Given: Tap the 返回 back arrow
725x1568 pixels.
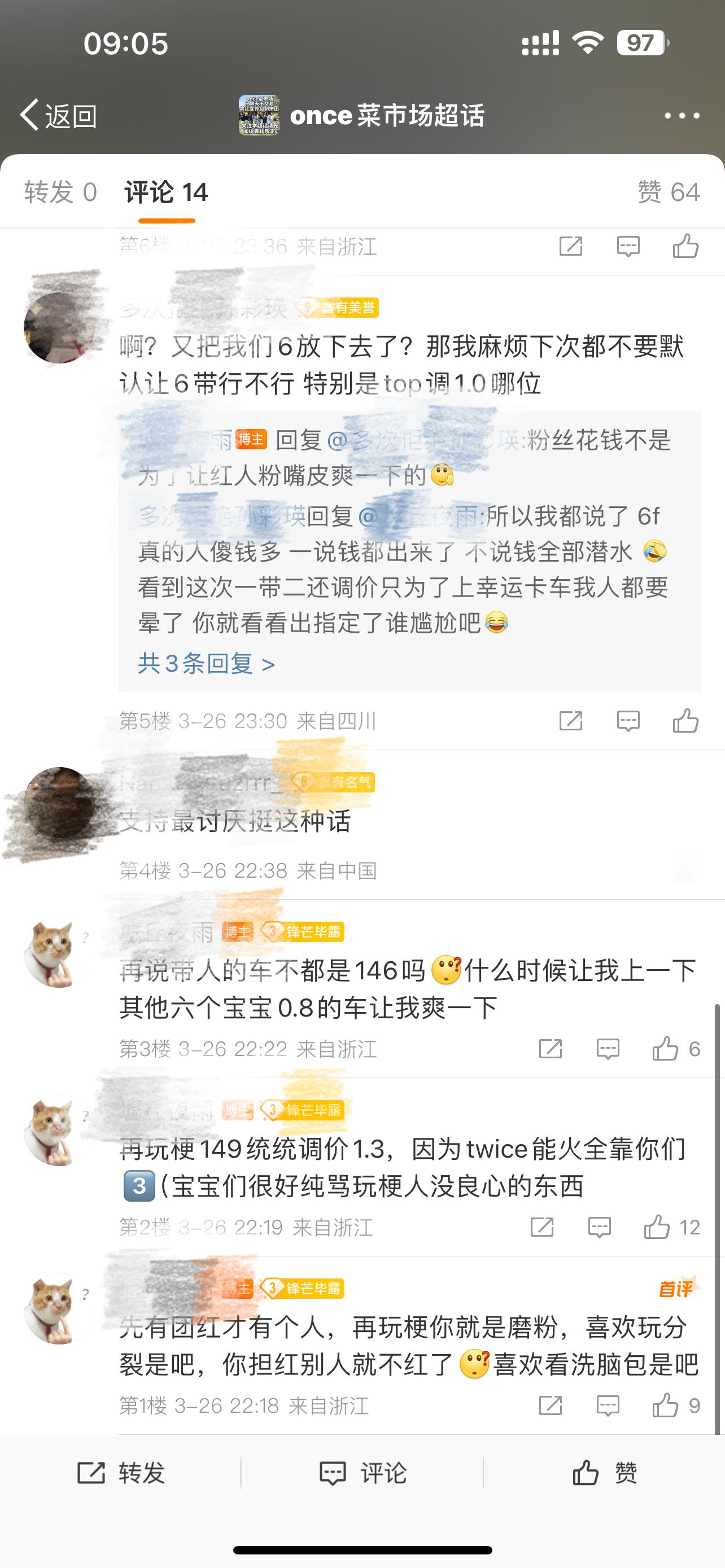Looking at the screenshot, I should 58,115.
